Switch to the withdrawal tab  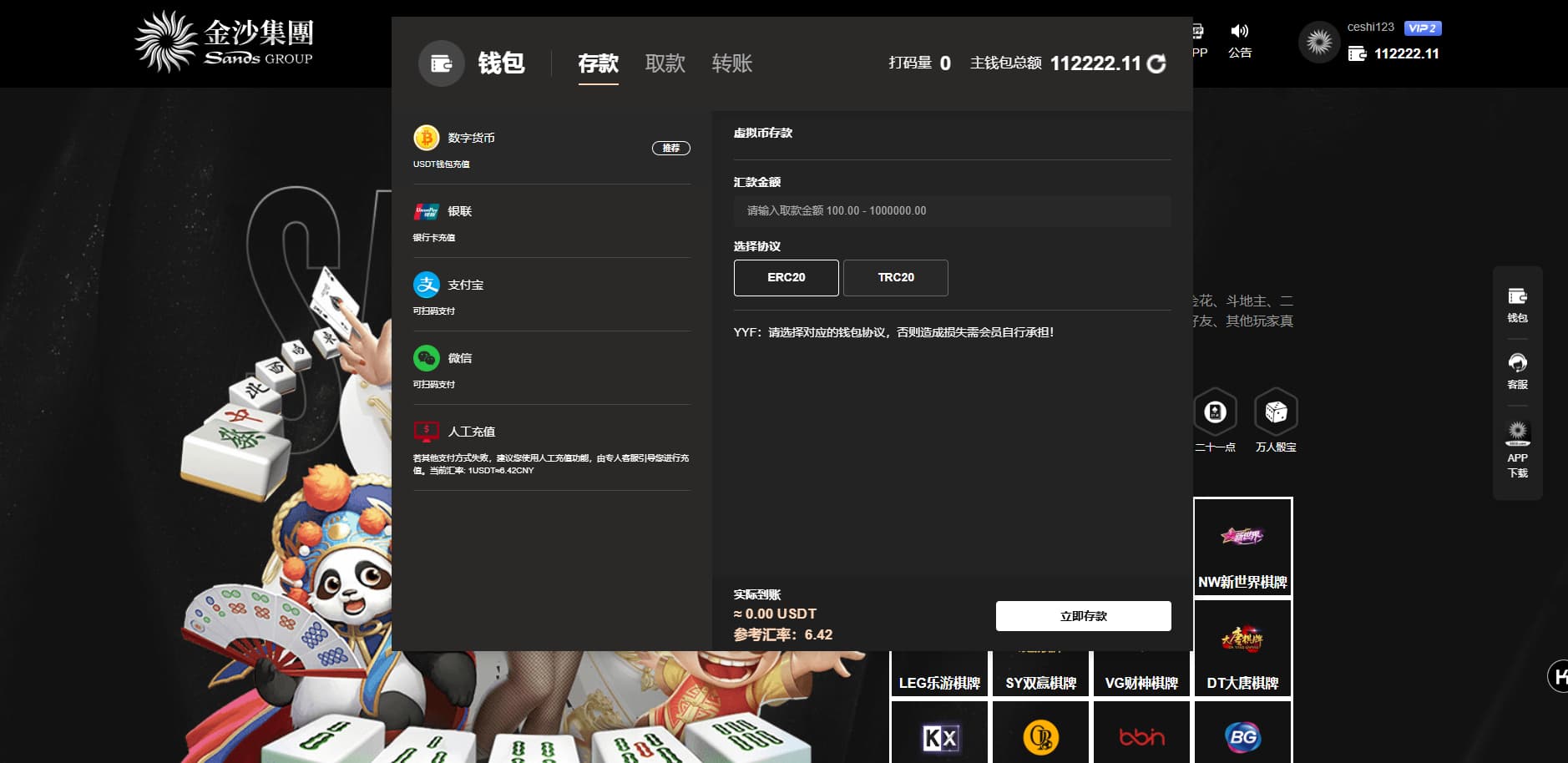[665, 63]
